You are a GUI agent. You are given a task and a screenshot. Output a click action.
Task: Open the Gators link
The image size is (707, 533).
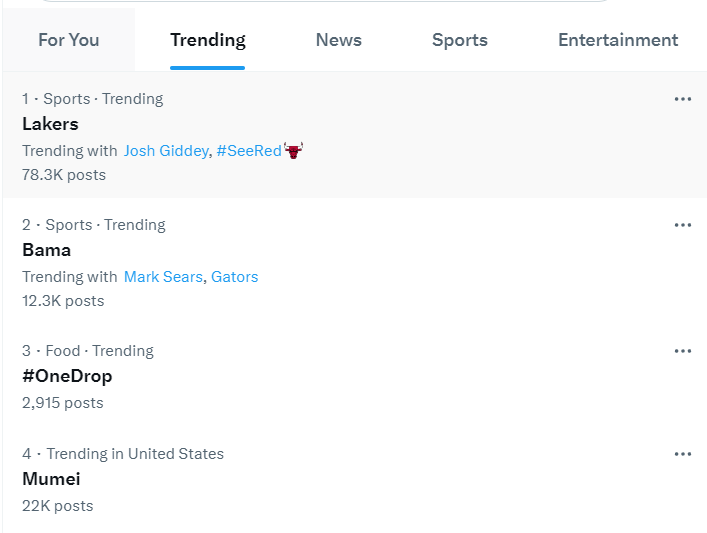tap(234, 276)
